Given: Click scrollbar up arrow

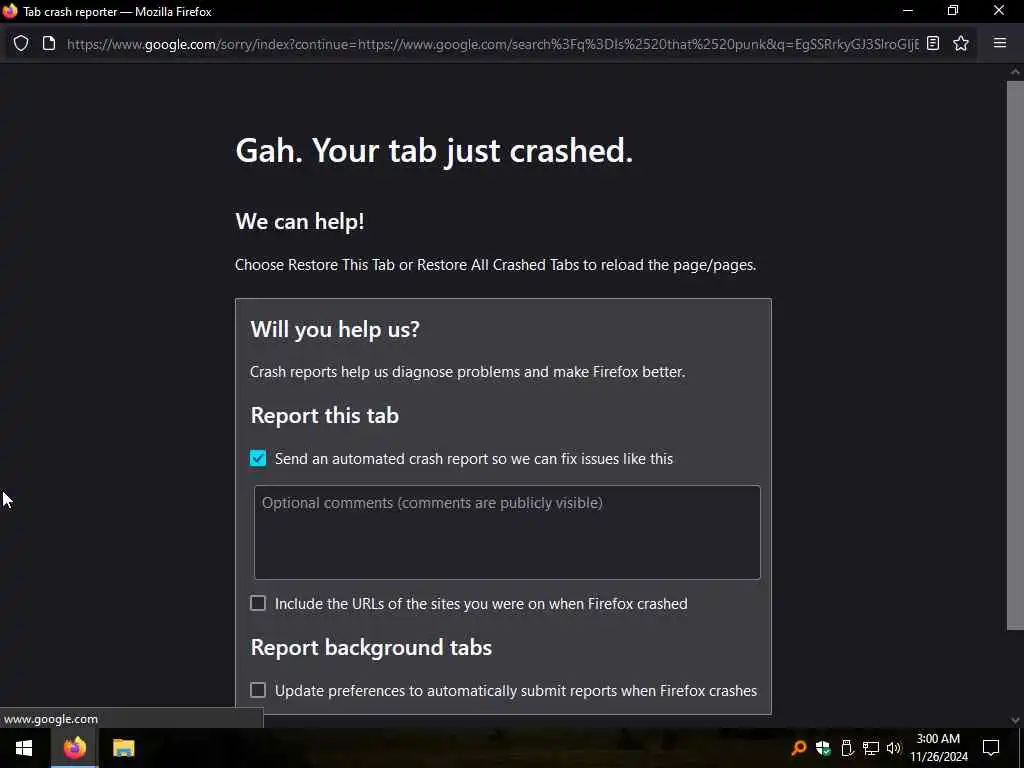Looking at the screenshot, I should (x=1015, y=72).
